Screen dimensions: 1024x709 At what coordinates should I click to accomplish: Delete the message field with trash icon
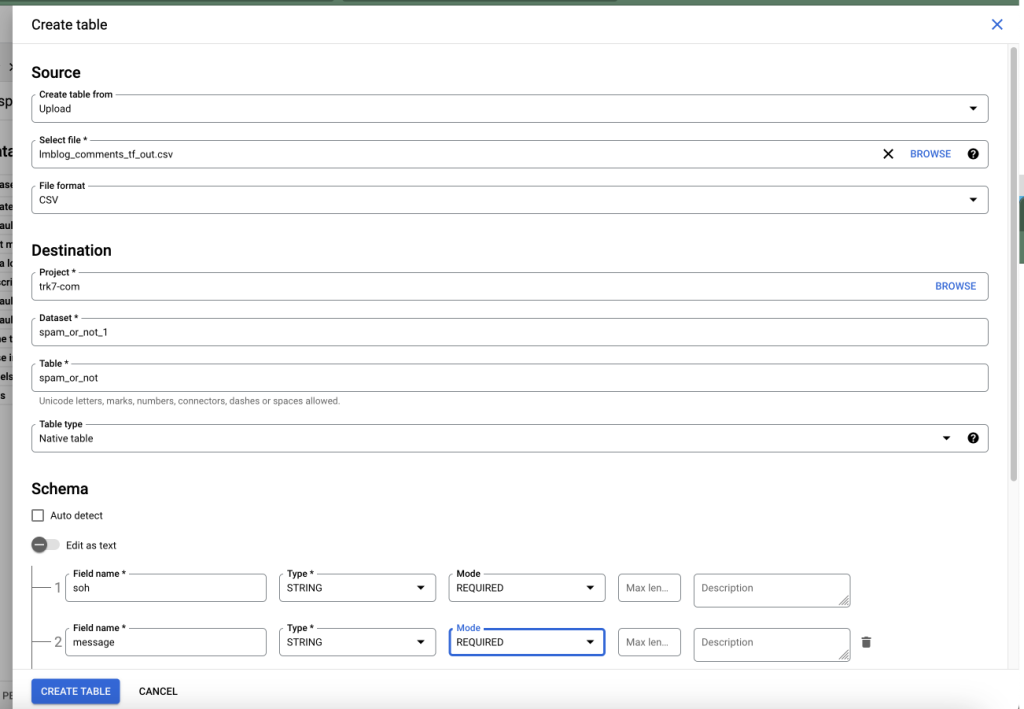tap(866, 642)
